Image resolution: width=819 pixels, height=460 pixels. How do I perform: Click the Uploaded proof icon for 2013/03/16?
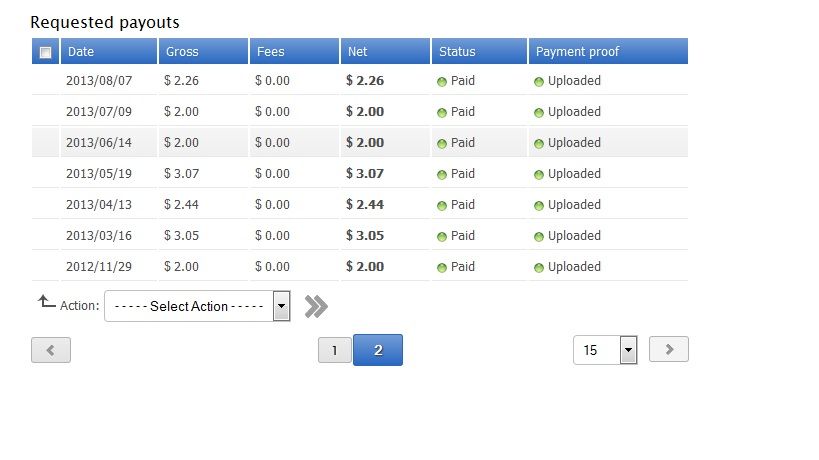tap(539, 237)
